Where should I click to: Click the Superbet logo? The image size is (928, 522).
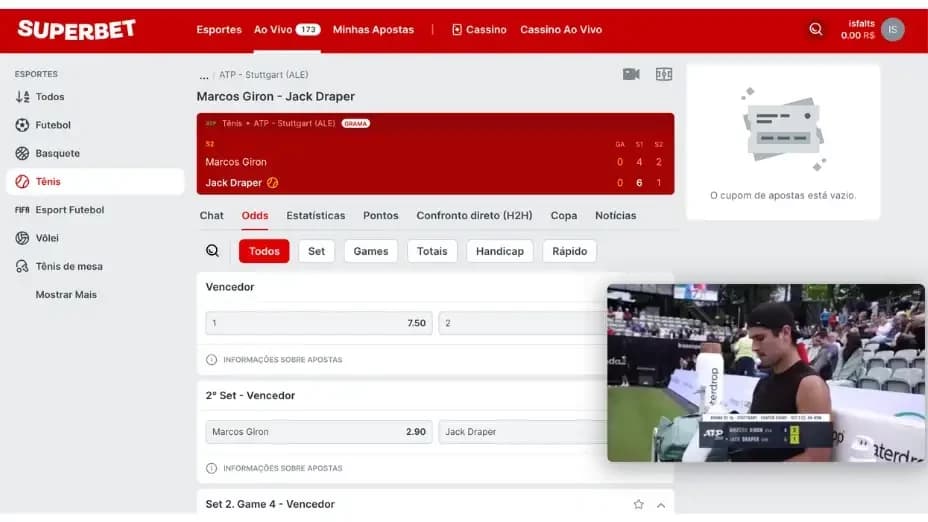pos(76,30)
